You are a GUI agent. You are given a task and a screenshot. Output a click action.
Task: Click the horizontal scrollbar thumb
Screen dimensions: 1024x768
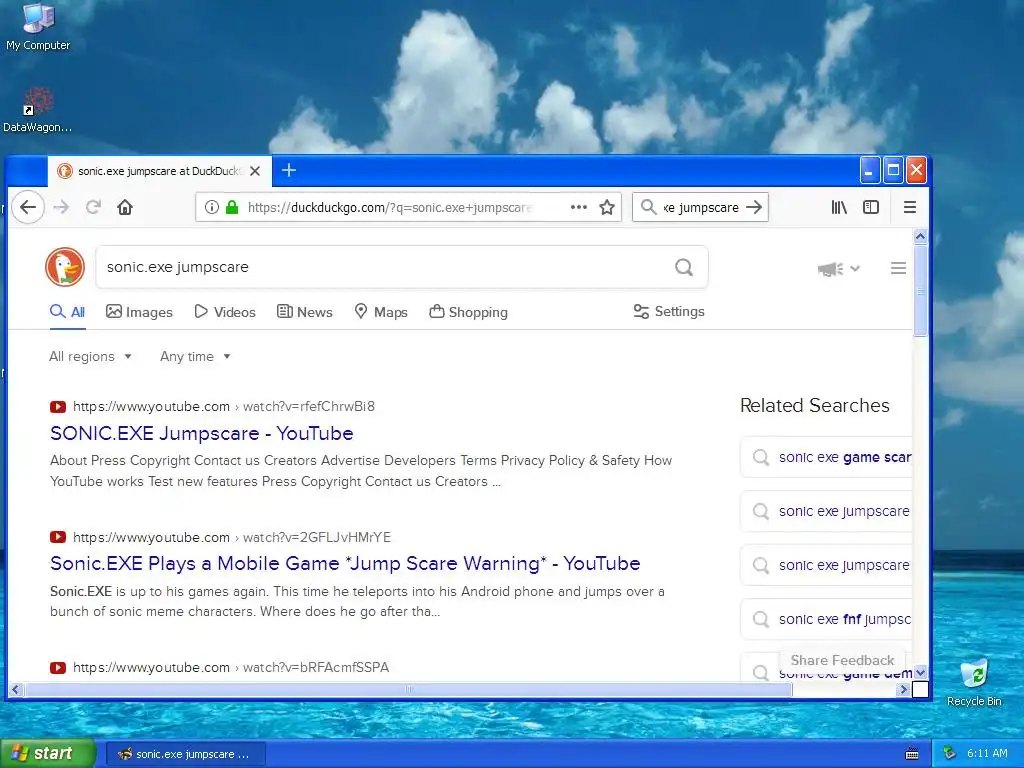click(409, 689)
